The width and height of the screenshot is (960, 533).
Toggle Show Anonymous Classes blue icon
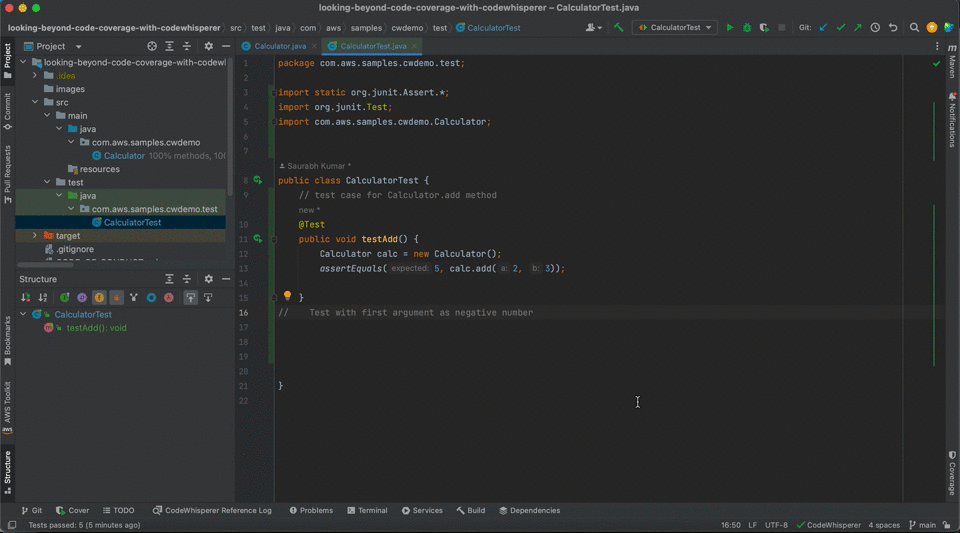pos(151,297)
